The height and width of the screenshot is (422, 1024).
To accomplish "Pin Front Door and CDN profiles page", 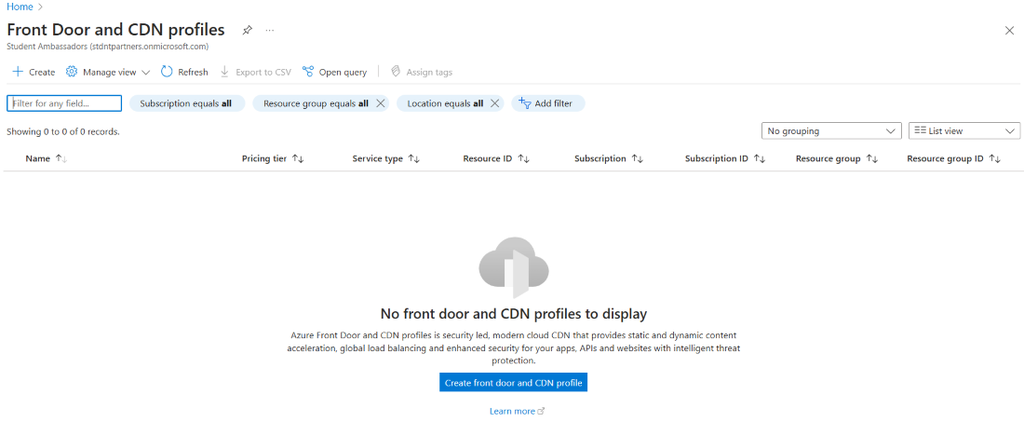I will pyautogui.click(x=247, y=30).
